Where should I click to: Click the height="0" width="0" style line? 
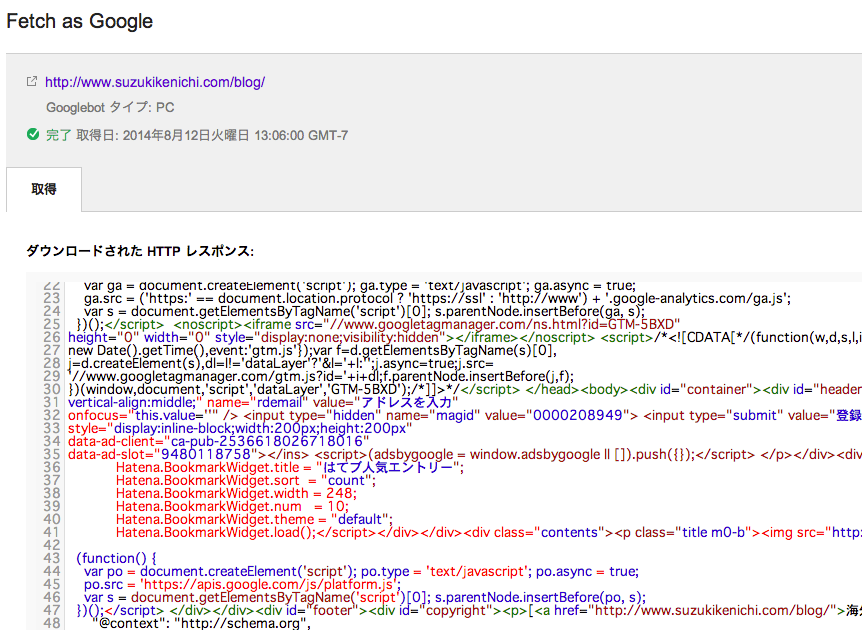click(465, 338)
